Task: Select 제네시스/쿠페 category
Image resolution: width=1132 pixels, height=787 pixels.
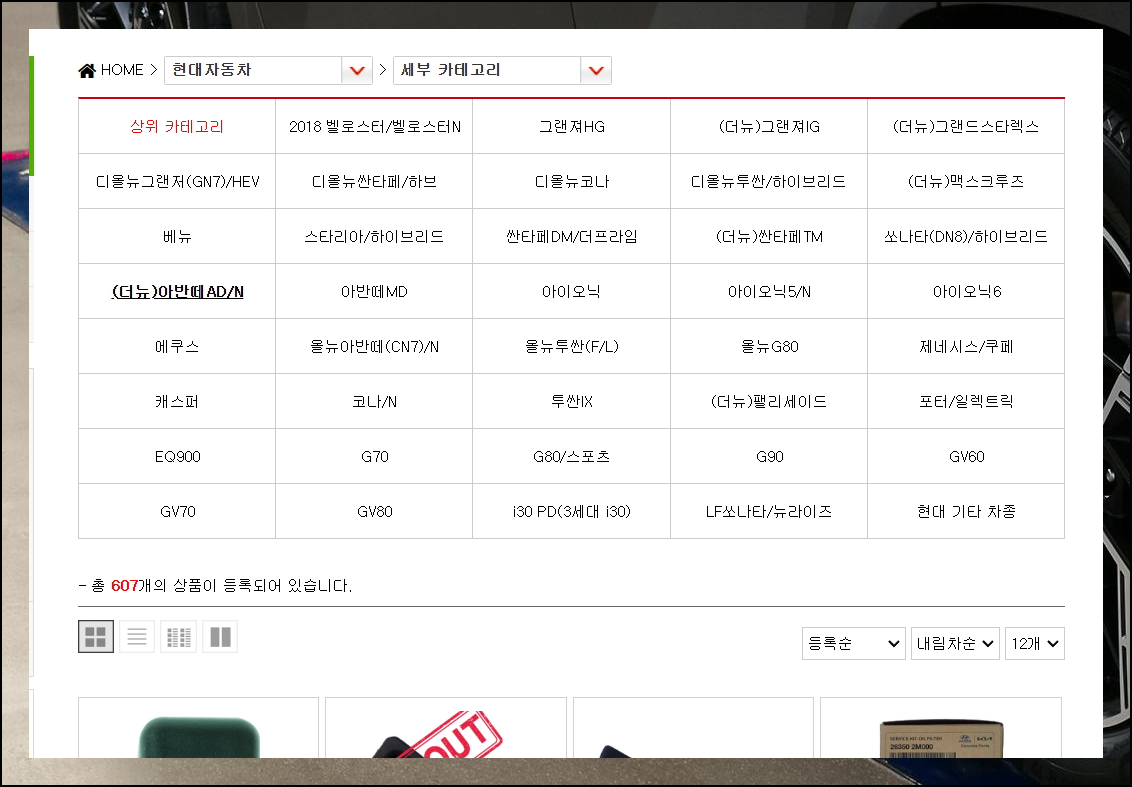Action: point(966,347)
